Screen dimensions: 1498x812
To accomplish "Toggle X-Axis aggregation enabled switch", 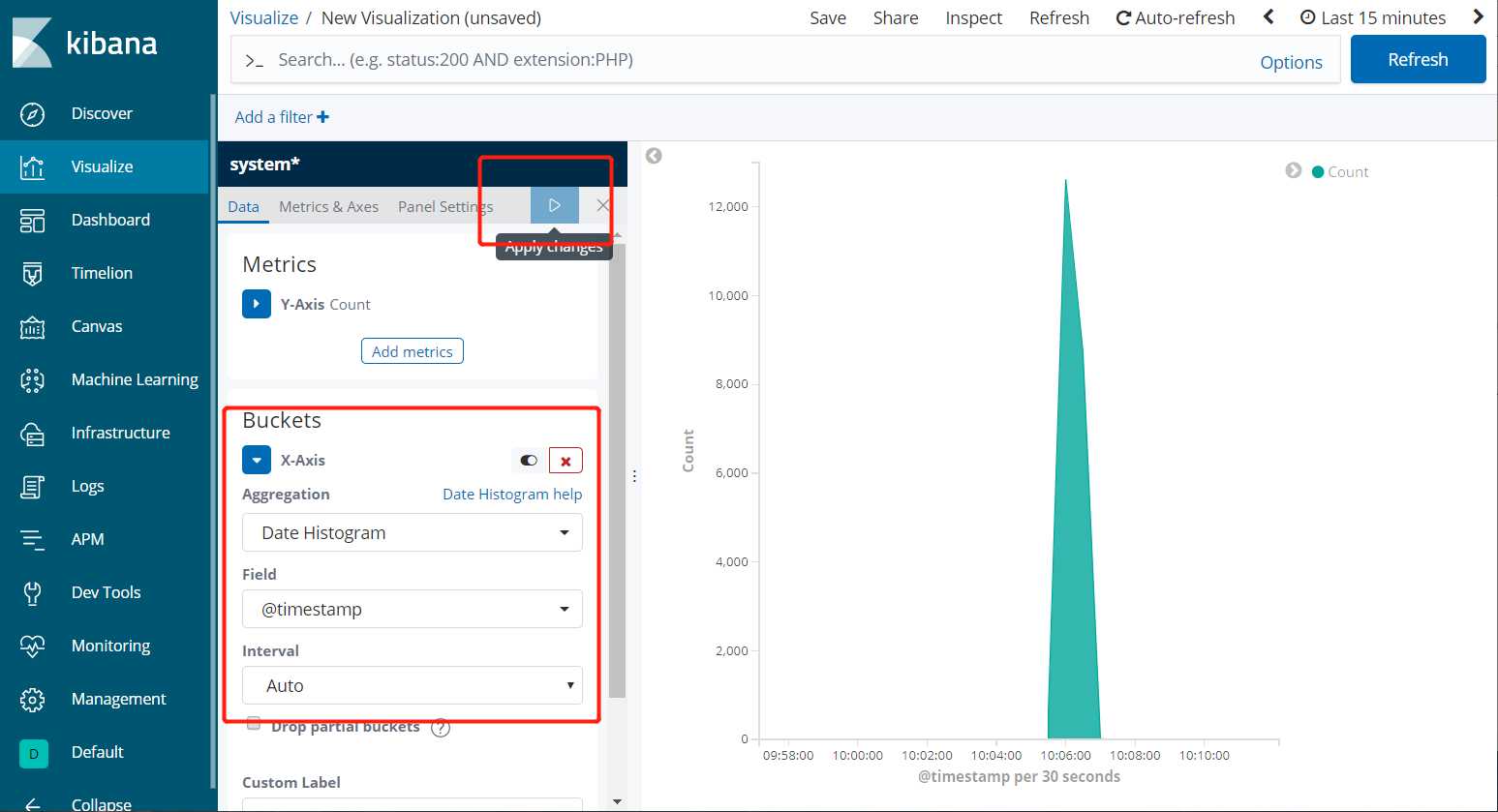I will pyautogui.click(x=529, y=461).
